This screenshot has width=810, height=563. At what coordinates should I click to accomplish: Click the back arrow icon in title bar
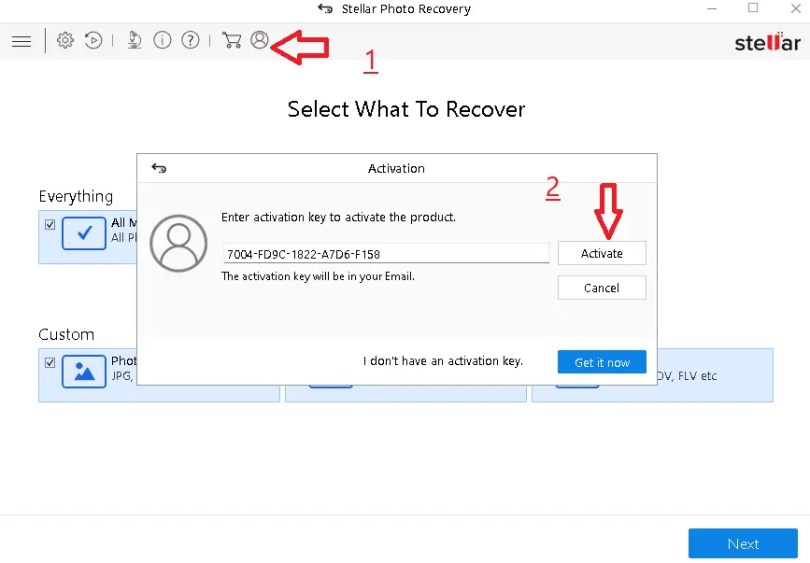(x=325, y=9)
